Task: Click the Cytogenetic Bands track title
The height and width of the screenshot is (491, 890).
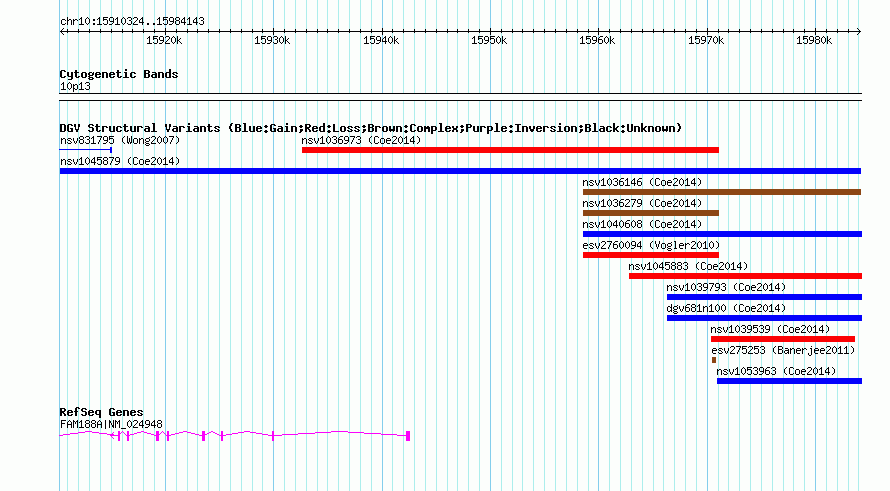Action: (119, 74)
